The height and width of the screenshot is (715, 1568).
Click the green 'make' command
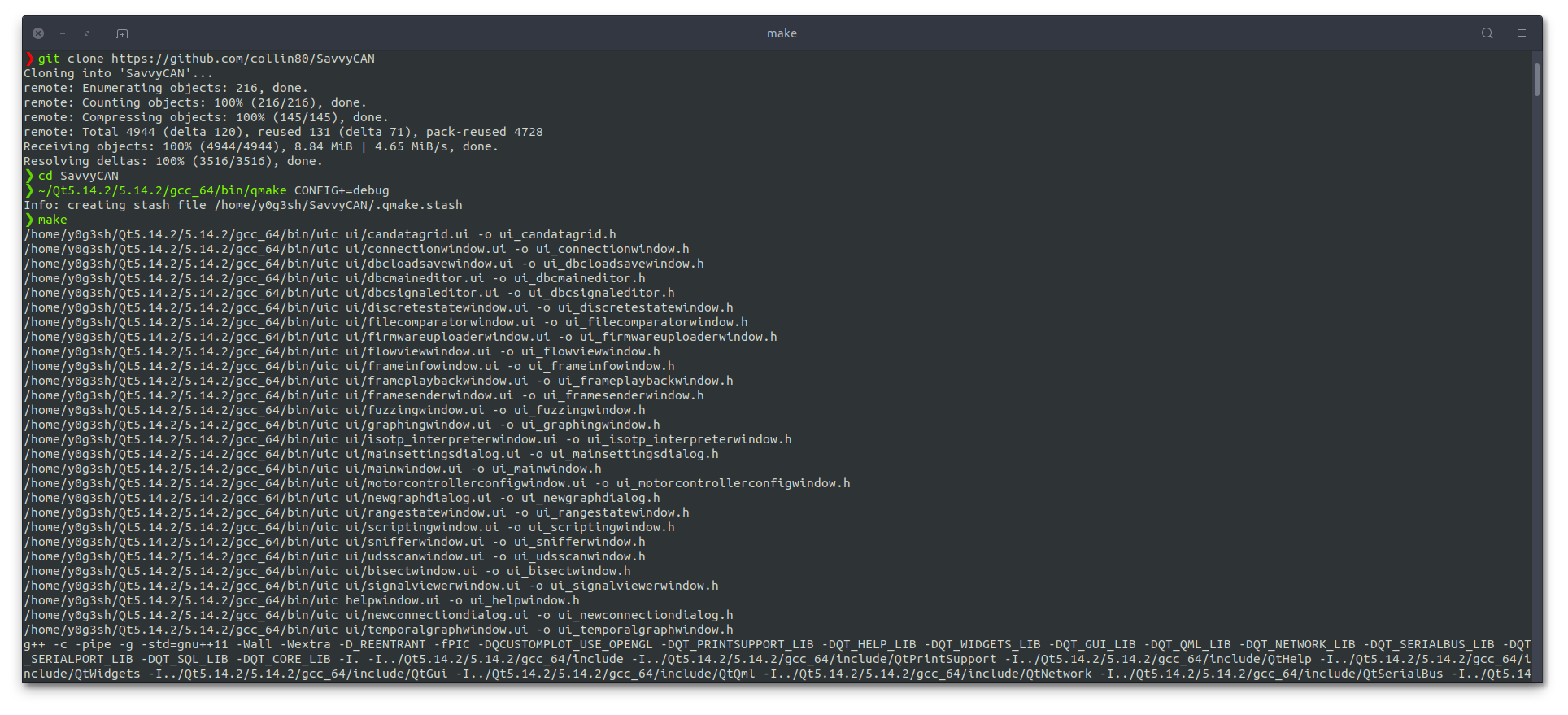52,220
